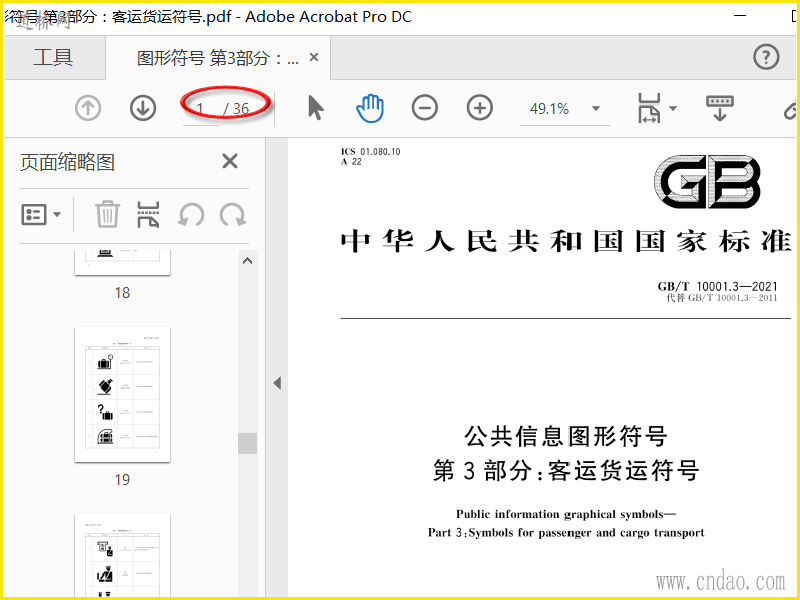Open the help question mark icon
Image resolution: width=800 pixels, height=600 pixels.
click(766, 57)
